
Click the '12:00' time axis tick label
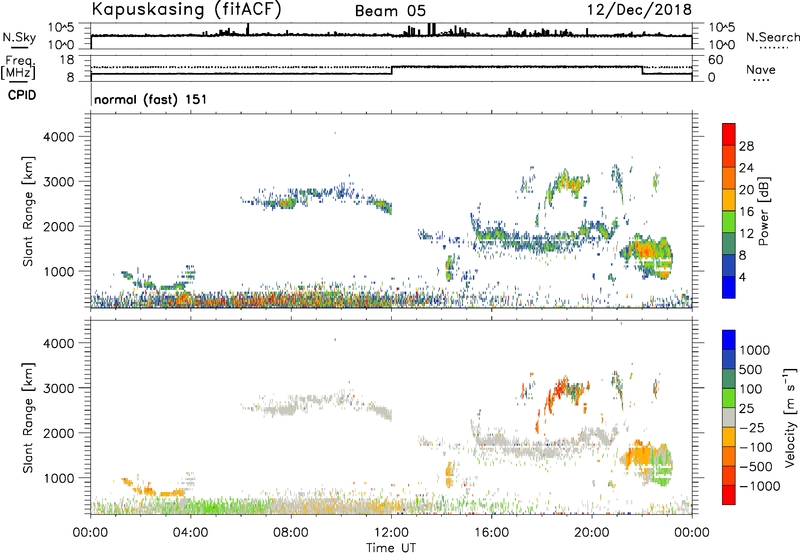point(391,533)
